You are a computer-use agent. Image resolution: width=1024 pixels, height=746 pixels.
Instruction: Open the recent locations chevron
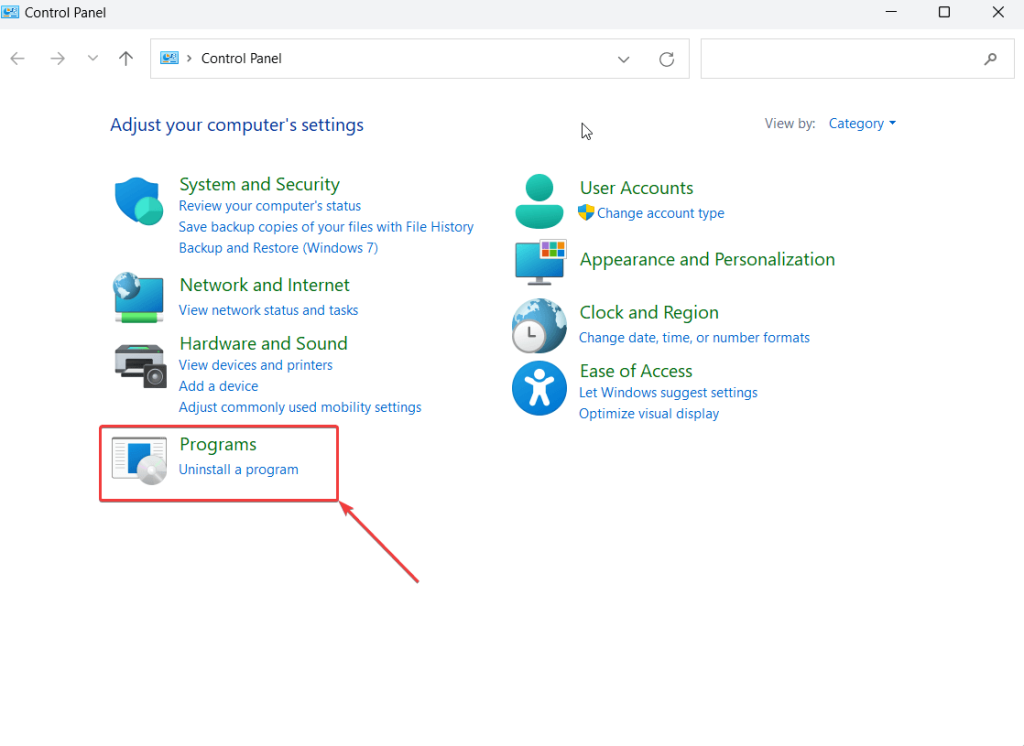tap(93, 59)
